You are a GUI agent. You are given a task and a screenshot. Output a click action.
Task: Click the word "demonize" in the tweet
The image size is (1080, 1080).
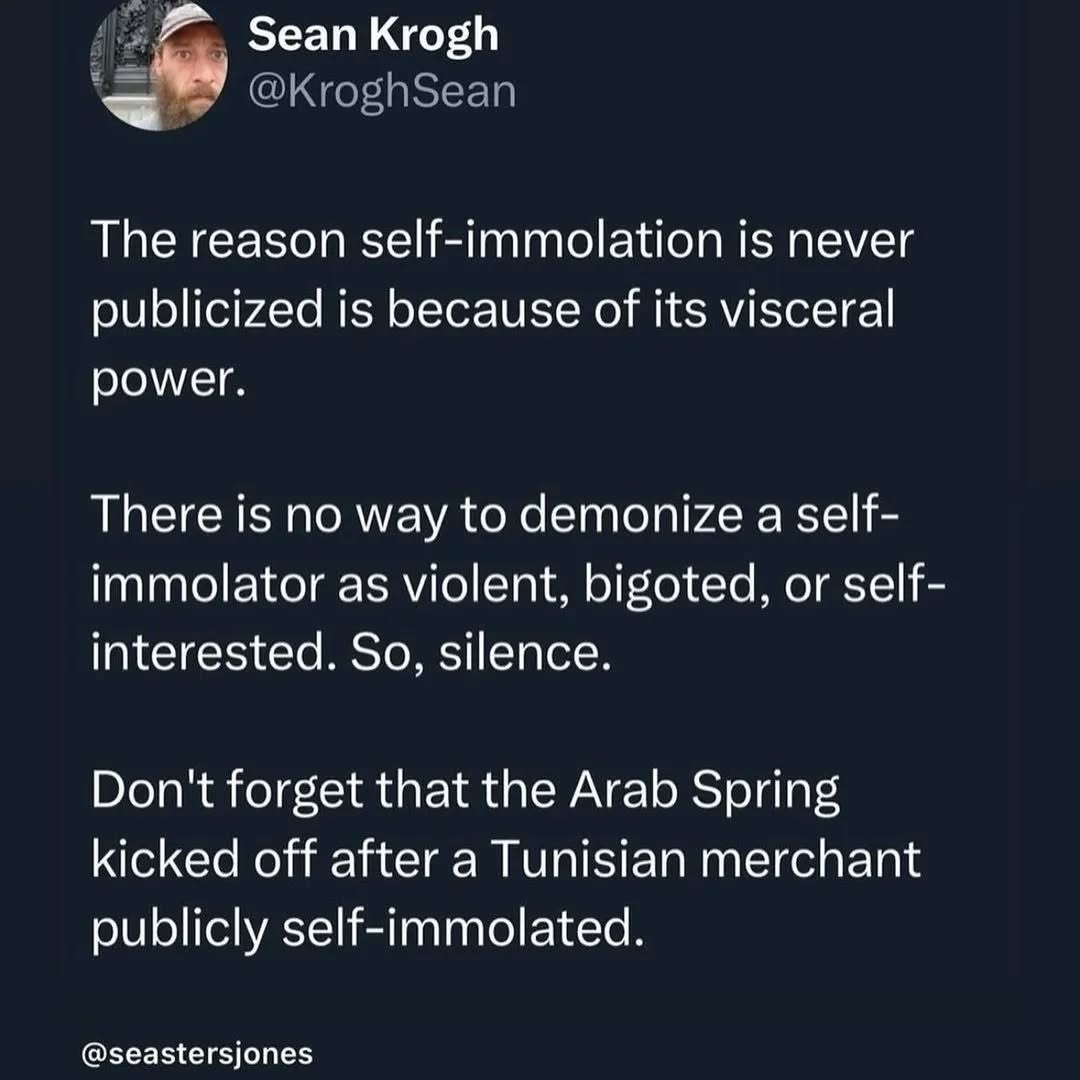[634, 516]
